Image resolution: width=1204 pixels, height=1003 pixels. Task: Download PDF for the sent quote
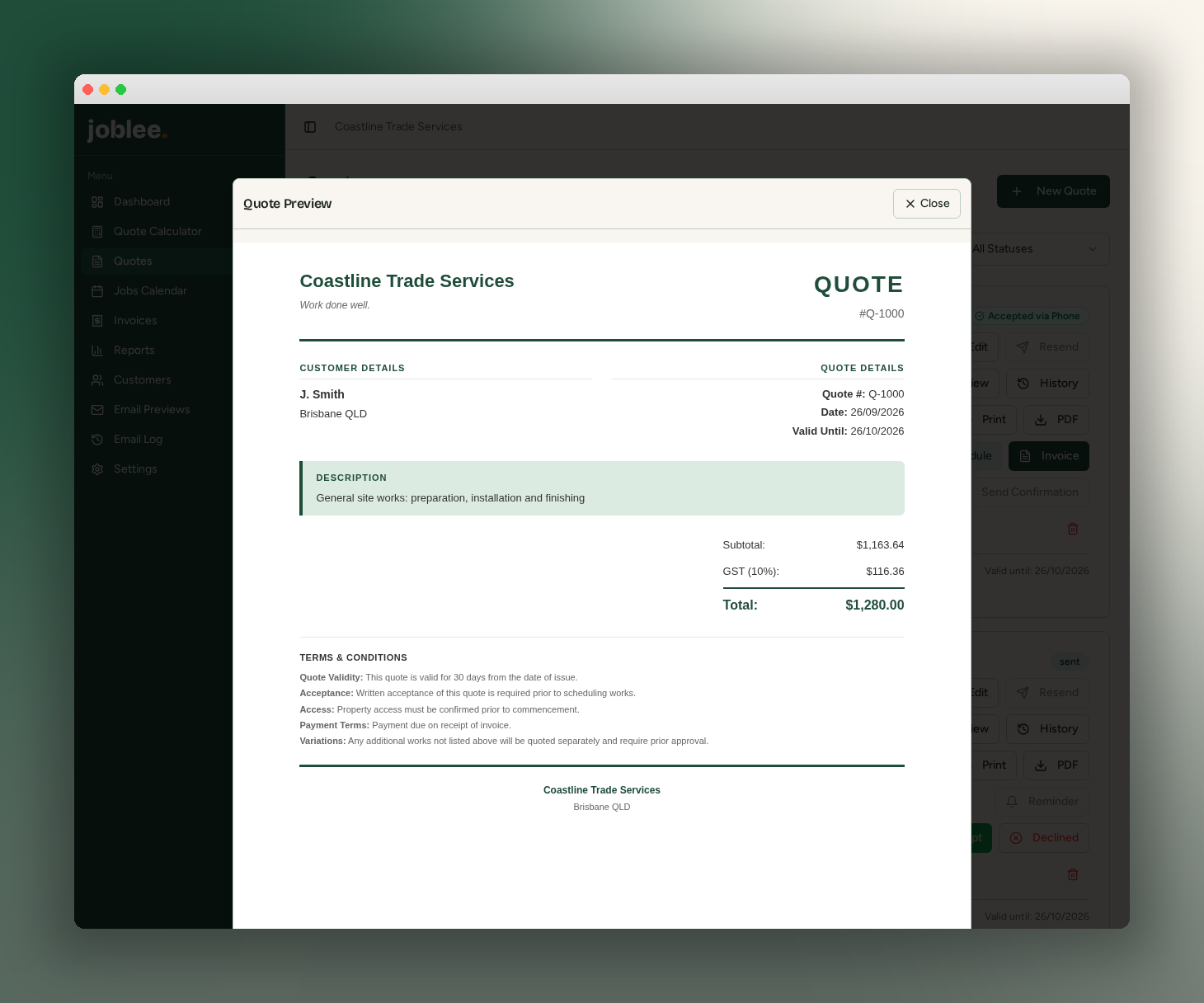[x=1056, y=765]
